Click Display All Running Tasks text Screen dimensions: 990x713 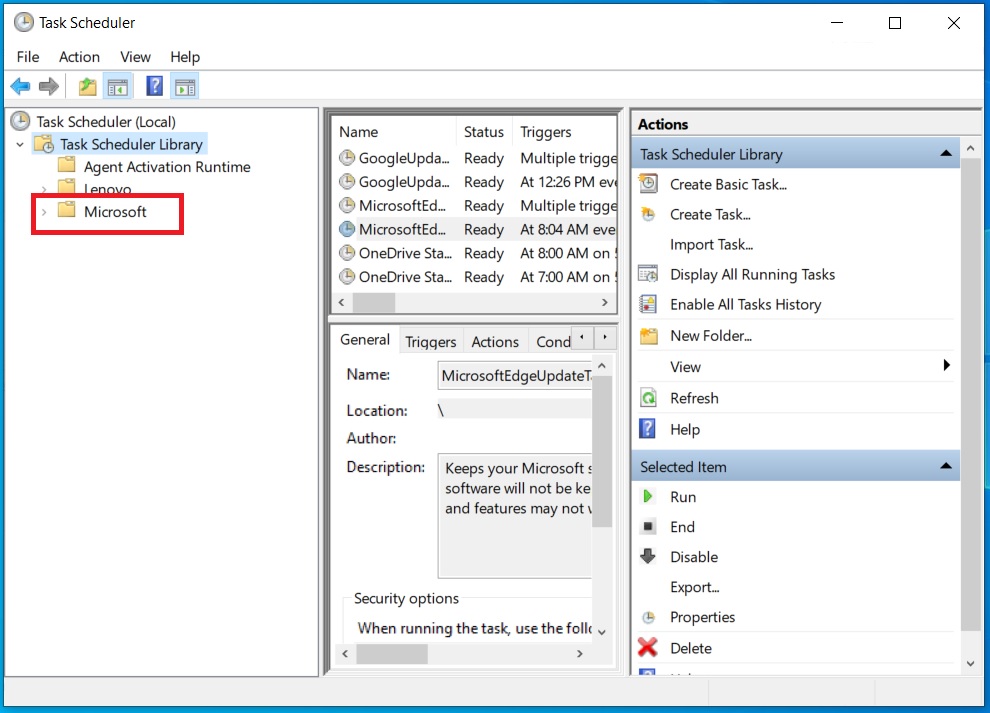coord(752,274)
